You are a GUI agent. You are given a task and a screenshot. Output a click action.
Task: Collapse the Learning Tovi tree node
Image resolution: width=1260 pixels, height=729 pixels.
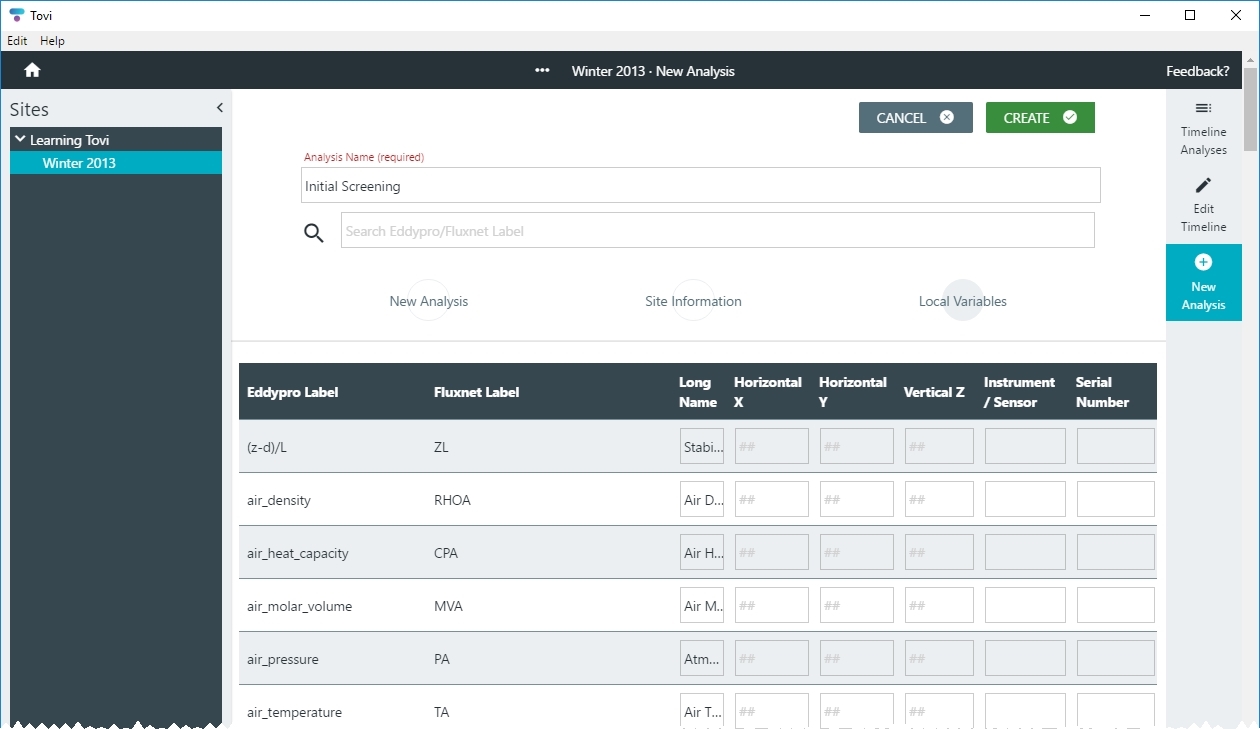point(19,140)
